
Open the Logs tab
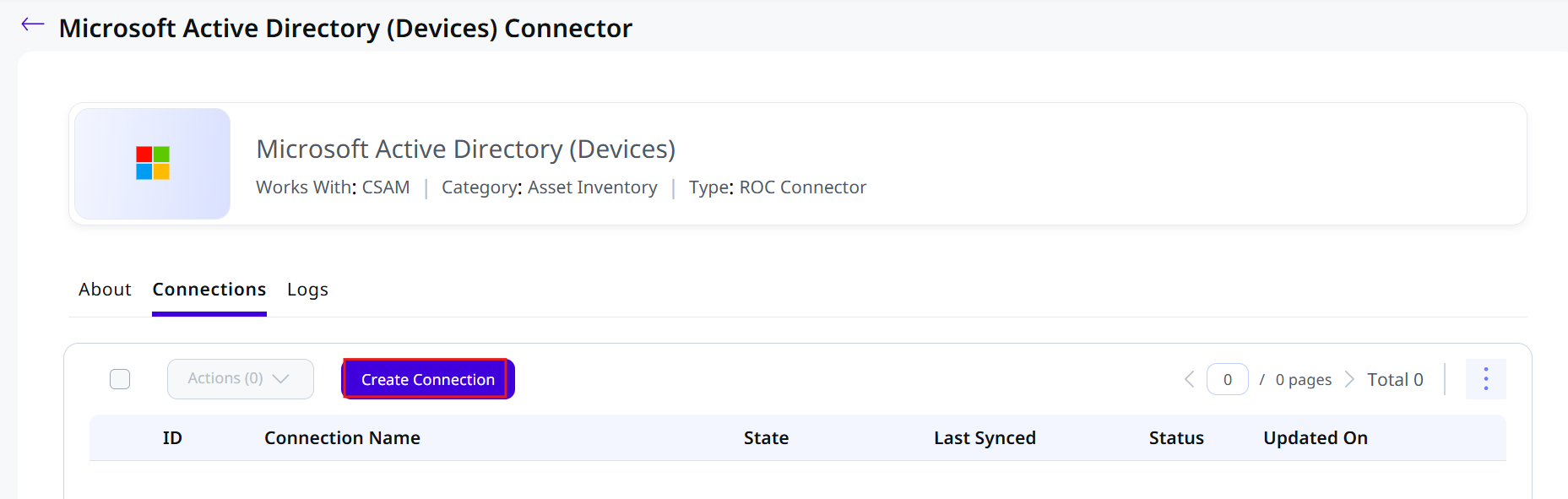click(307, 290)
